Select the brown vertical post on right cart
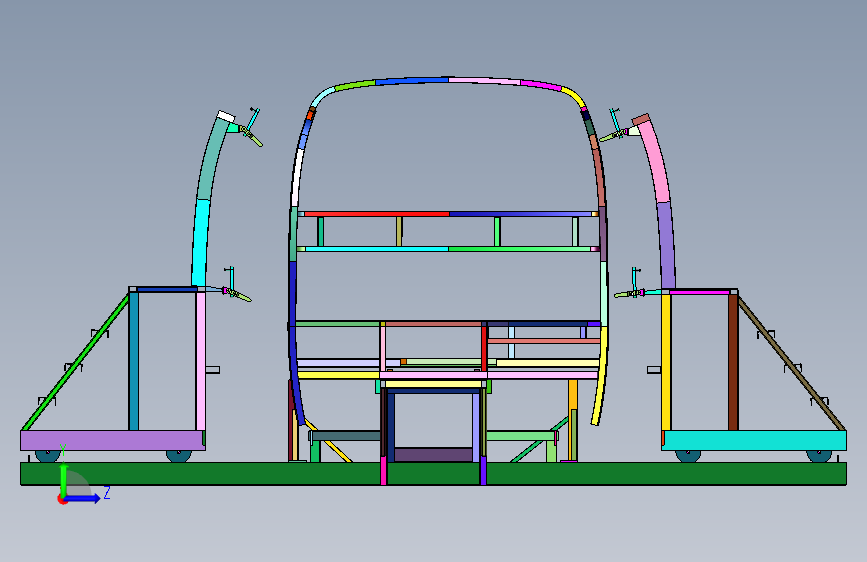 click(733, 362)
